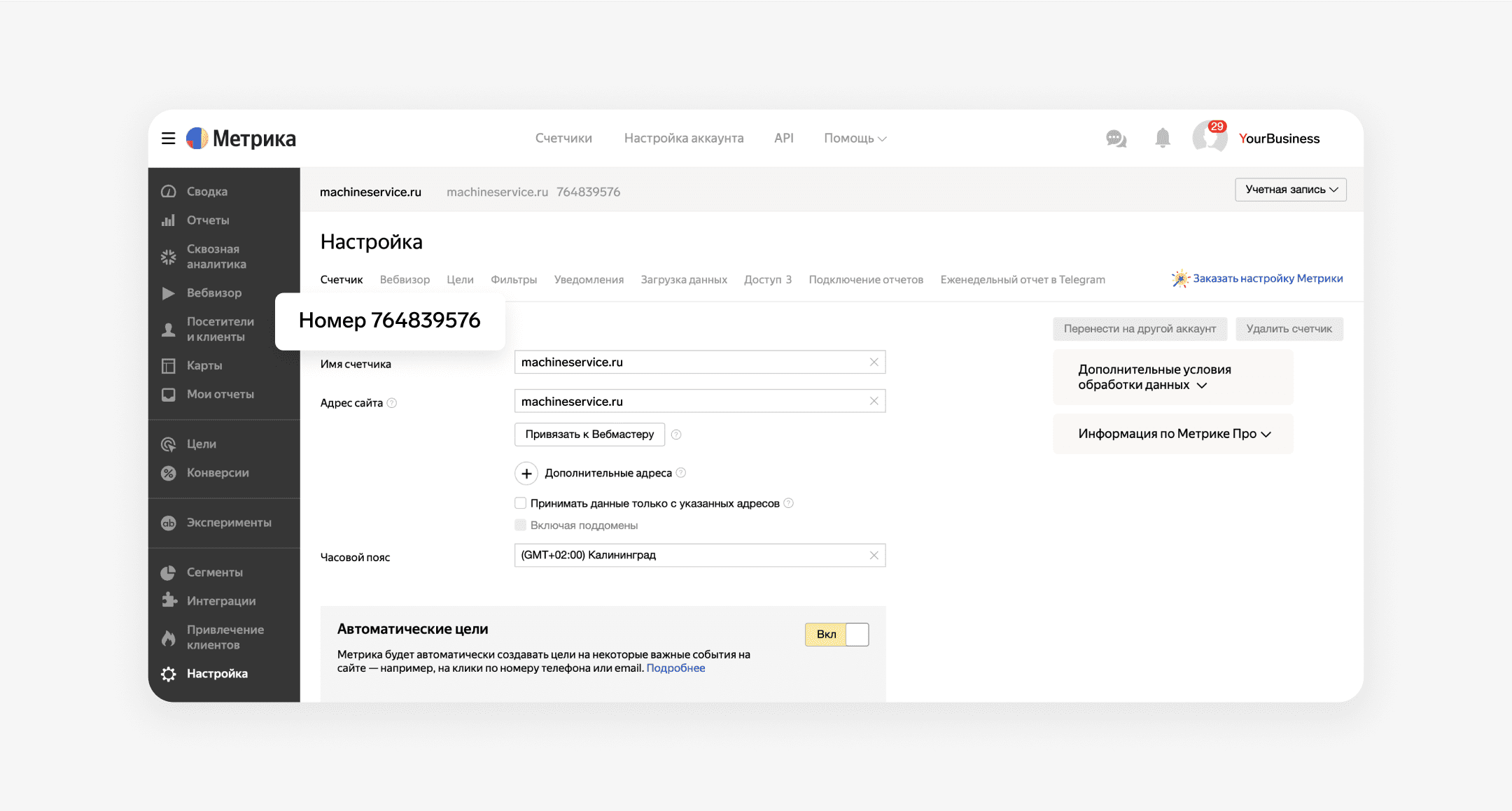Click the Настройка gear icon in sidebar
The height and width of the screenshot is (811, 1512).
[x=169, y=674]
